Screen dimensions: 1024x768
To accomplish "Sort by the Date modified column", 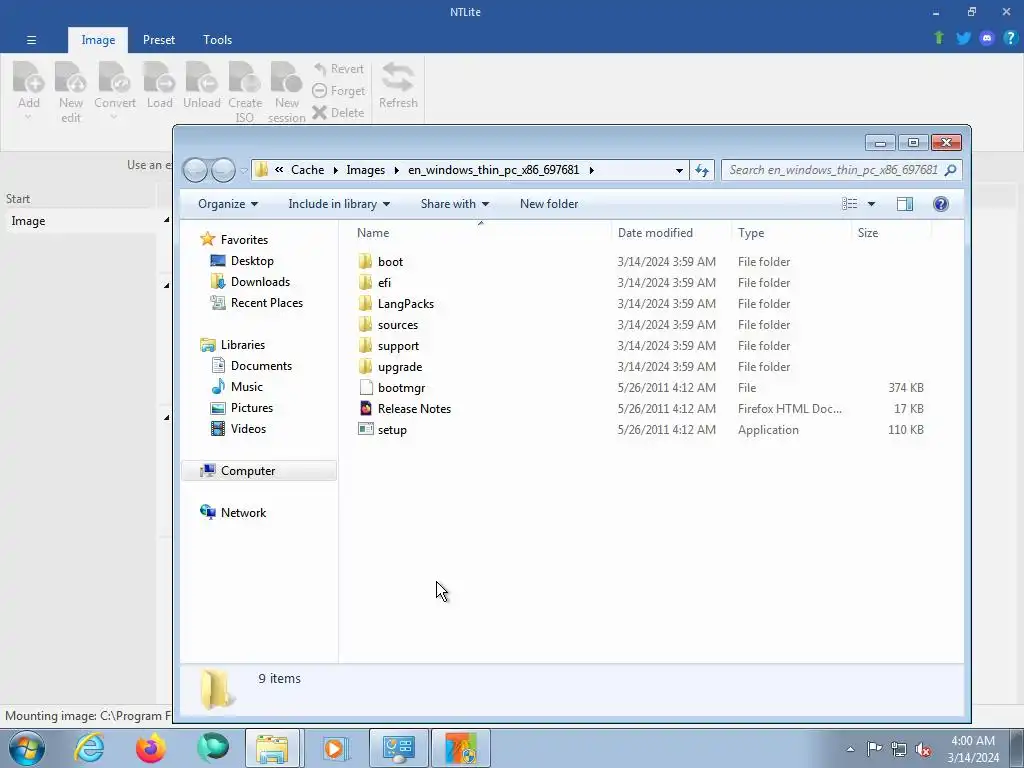I will [655, 232].
